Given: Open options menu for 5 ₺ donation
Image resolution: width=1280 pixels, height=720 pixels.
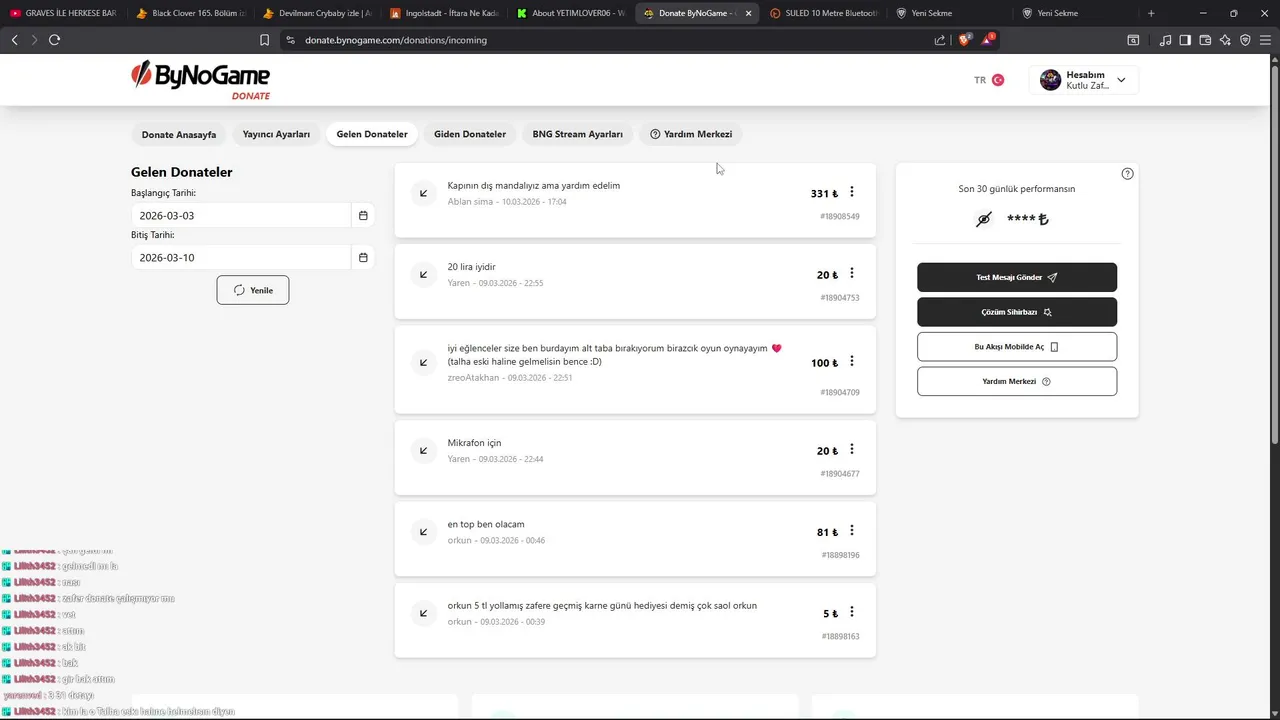Looking at the screenshot, I should (x=852, y=612).
